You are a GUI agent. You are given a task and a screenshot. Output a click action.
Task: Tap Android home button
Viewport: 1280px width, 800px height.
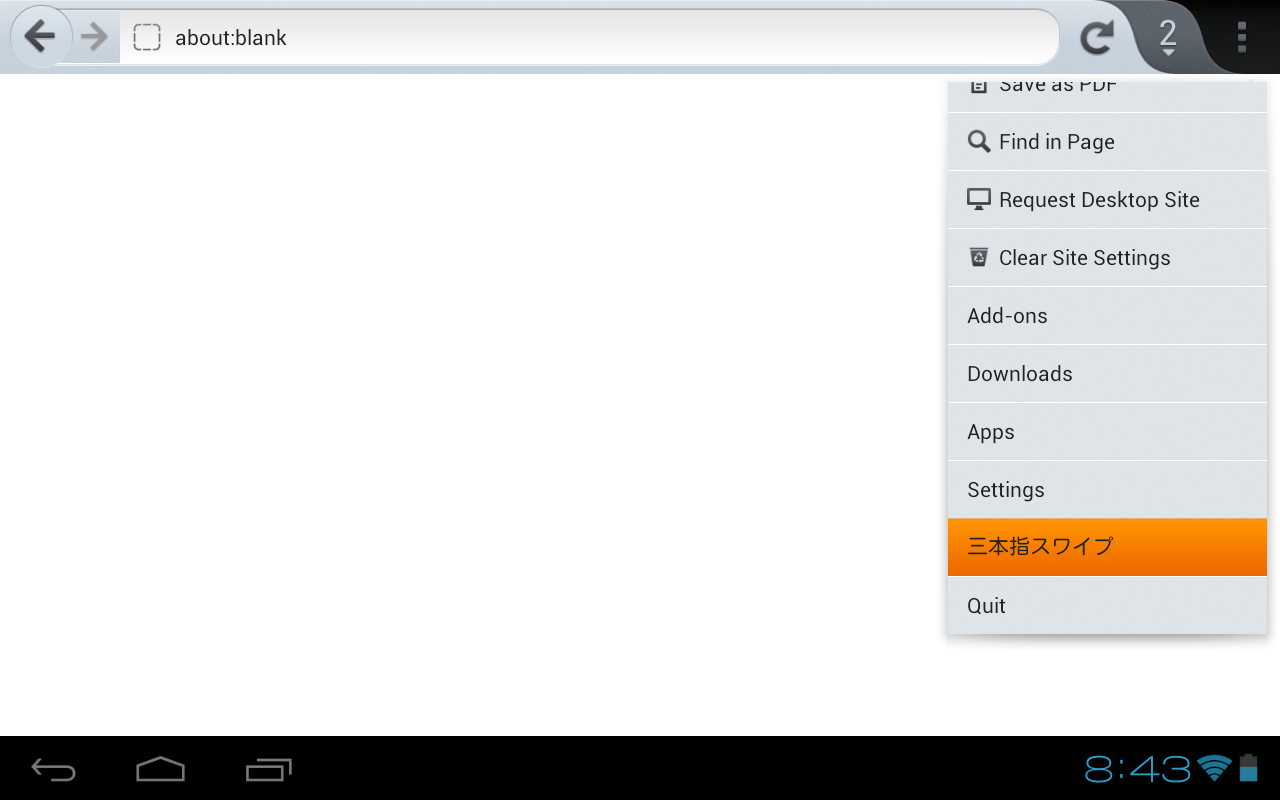161,769
